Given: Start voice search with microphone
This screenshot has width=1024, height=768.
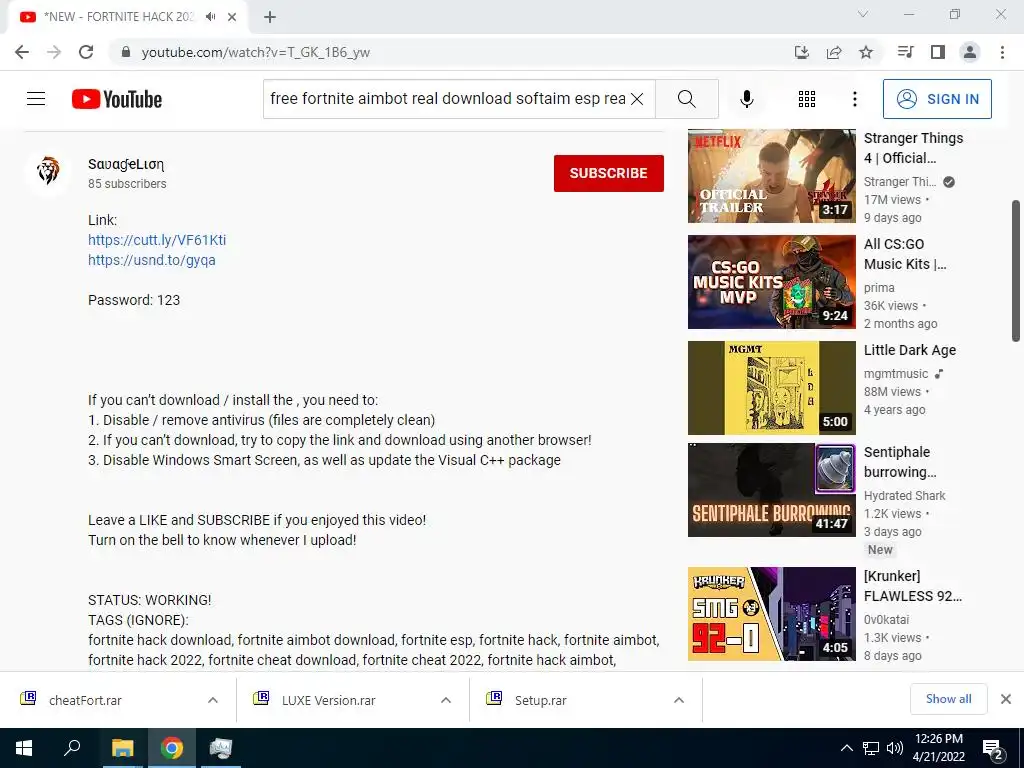Looking at the screenshot, I should click(x=746, y=99).
